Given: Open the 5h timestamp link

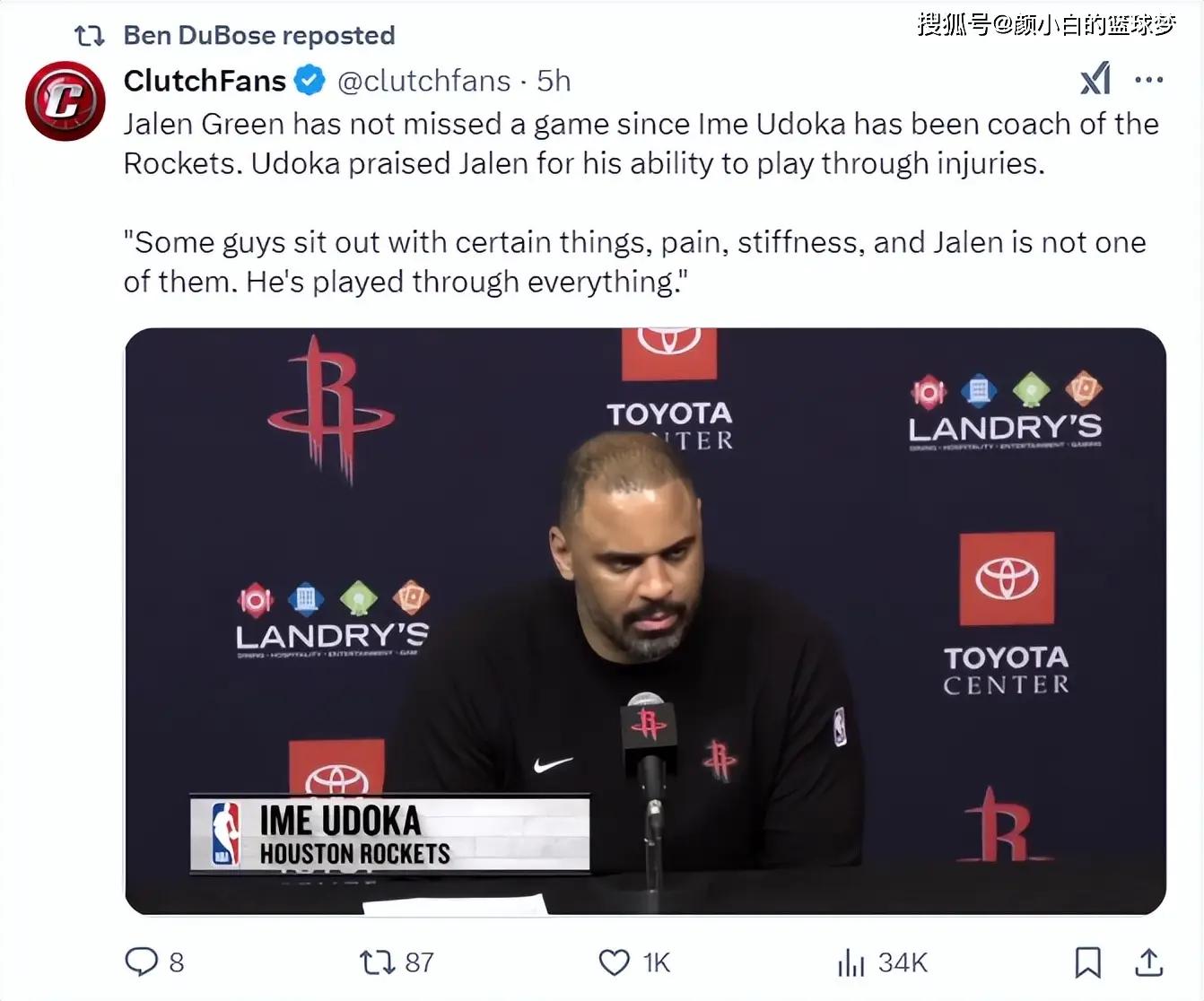Looking at the screenshot, I should tap(554, 81).
